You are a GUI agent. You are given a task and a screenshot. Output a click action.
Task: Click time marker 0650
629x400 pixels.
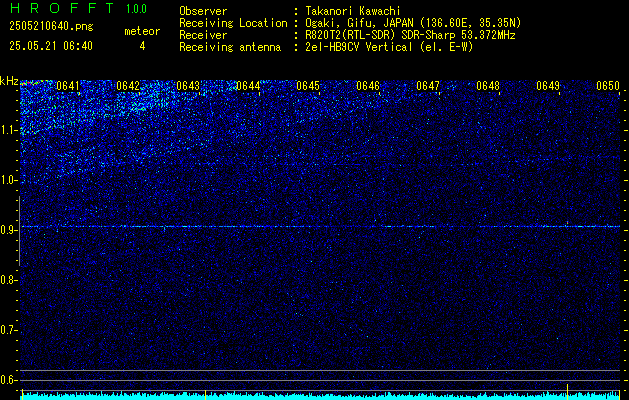[608, 86]
